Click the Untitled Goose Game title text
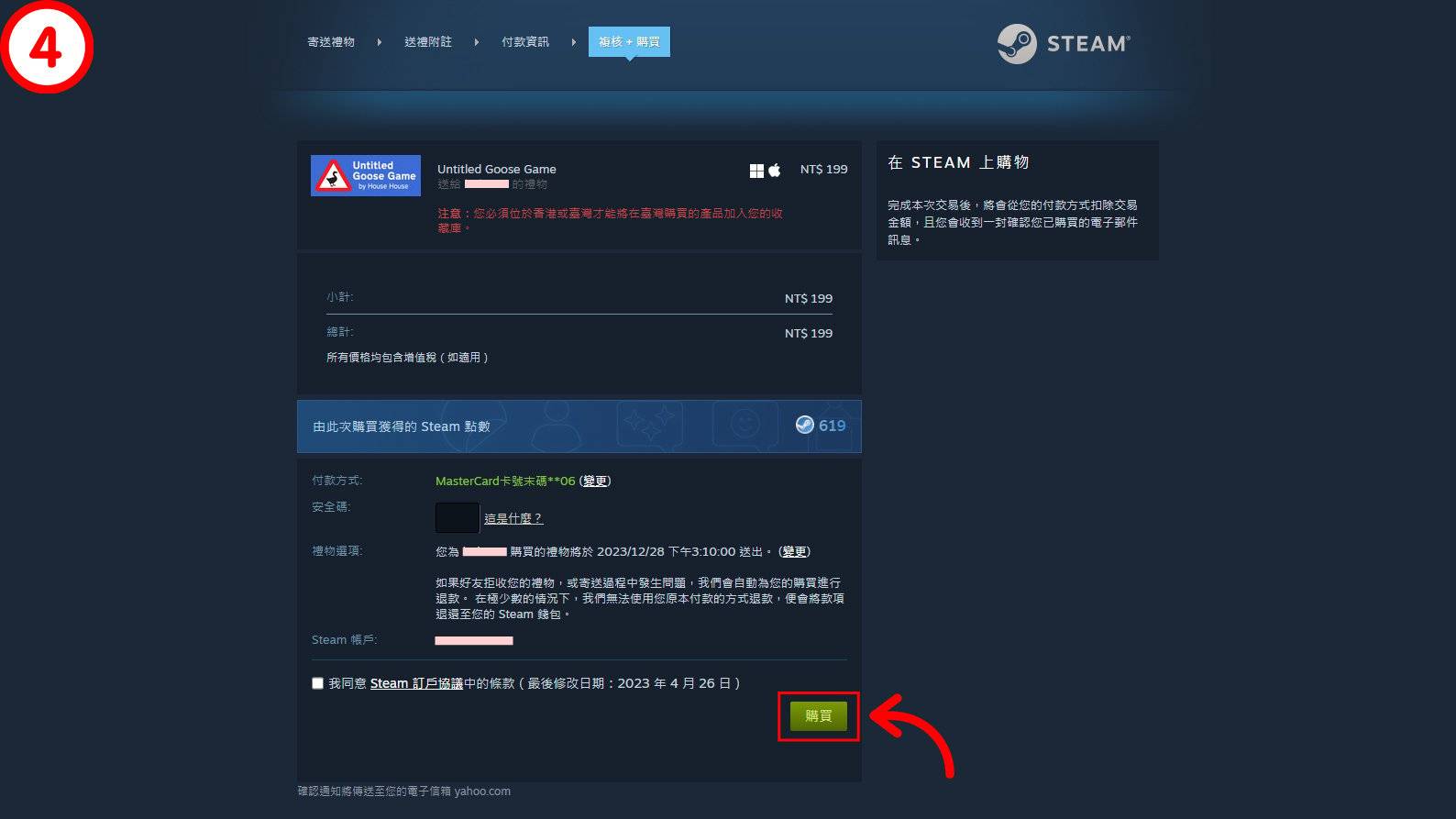 (x=497, y=169)
